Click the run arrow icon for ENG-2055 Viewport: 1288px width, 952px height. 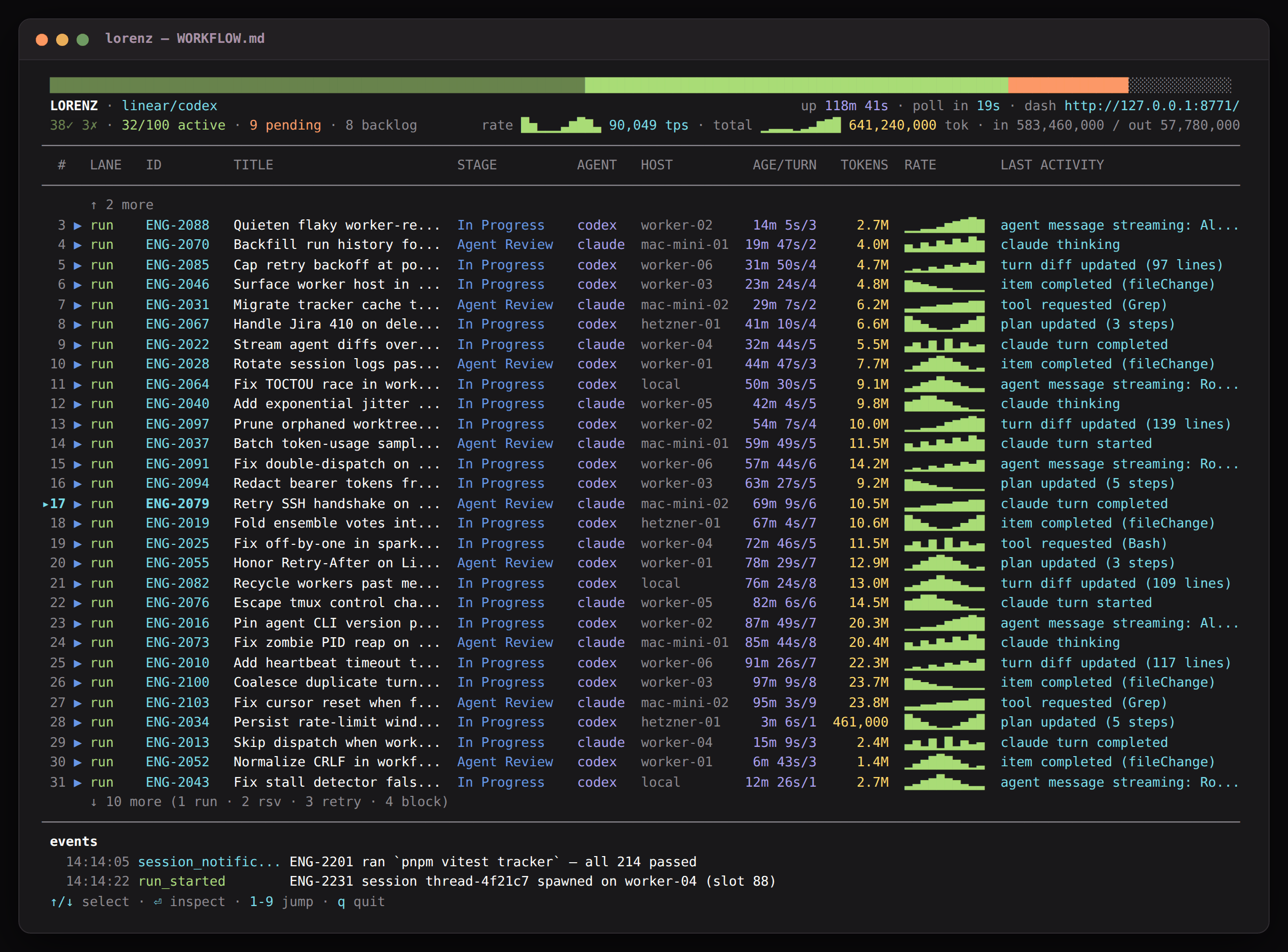click(x=78, y=563)
